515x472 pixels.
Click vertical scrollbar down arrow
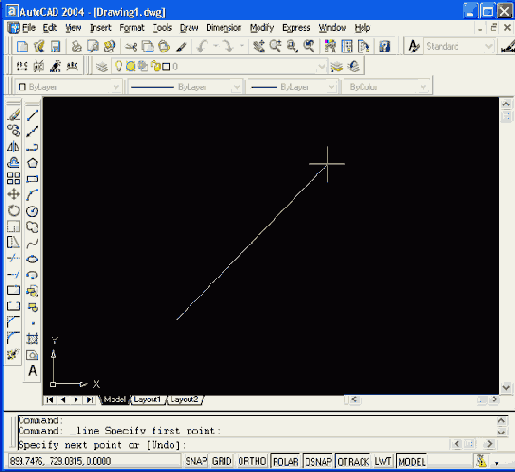point(506,387)
